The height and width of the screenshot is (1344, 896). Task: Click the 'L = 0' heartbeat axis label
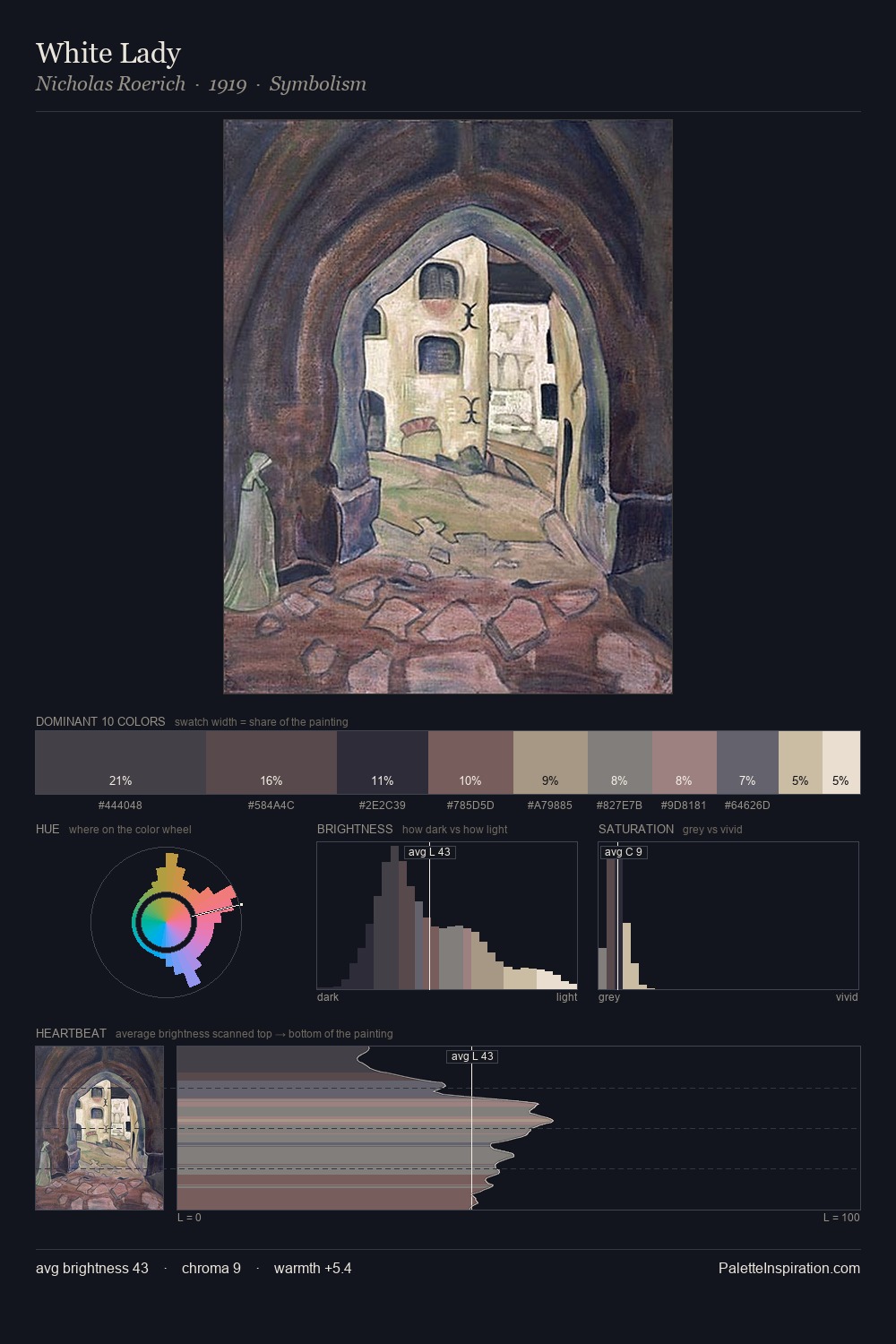(189, 1218)
